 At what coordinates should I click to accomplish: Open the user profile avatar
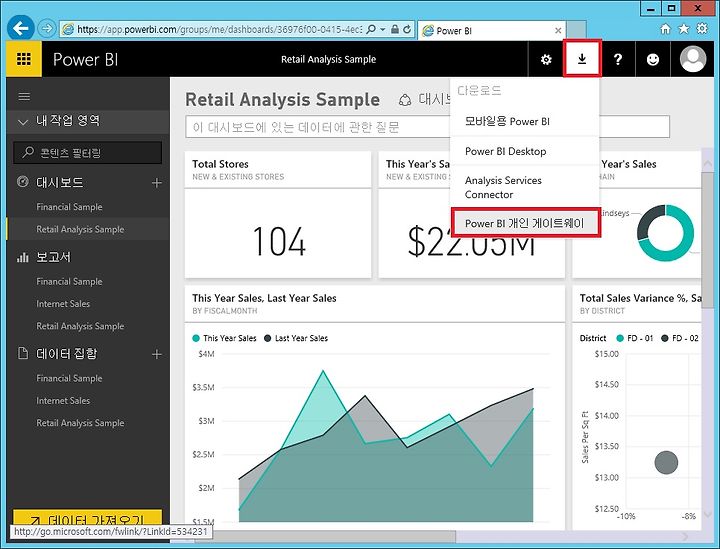click(692, 59)
